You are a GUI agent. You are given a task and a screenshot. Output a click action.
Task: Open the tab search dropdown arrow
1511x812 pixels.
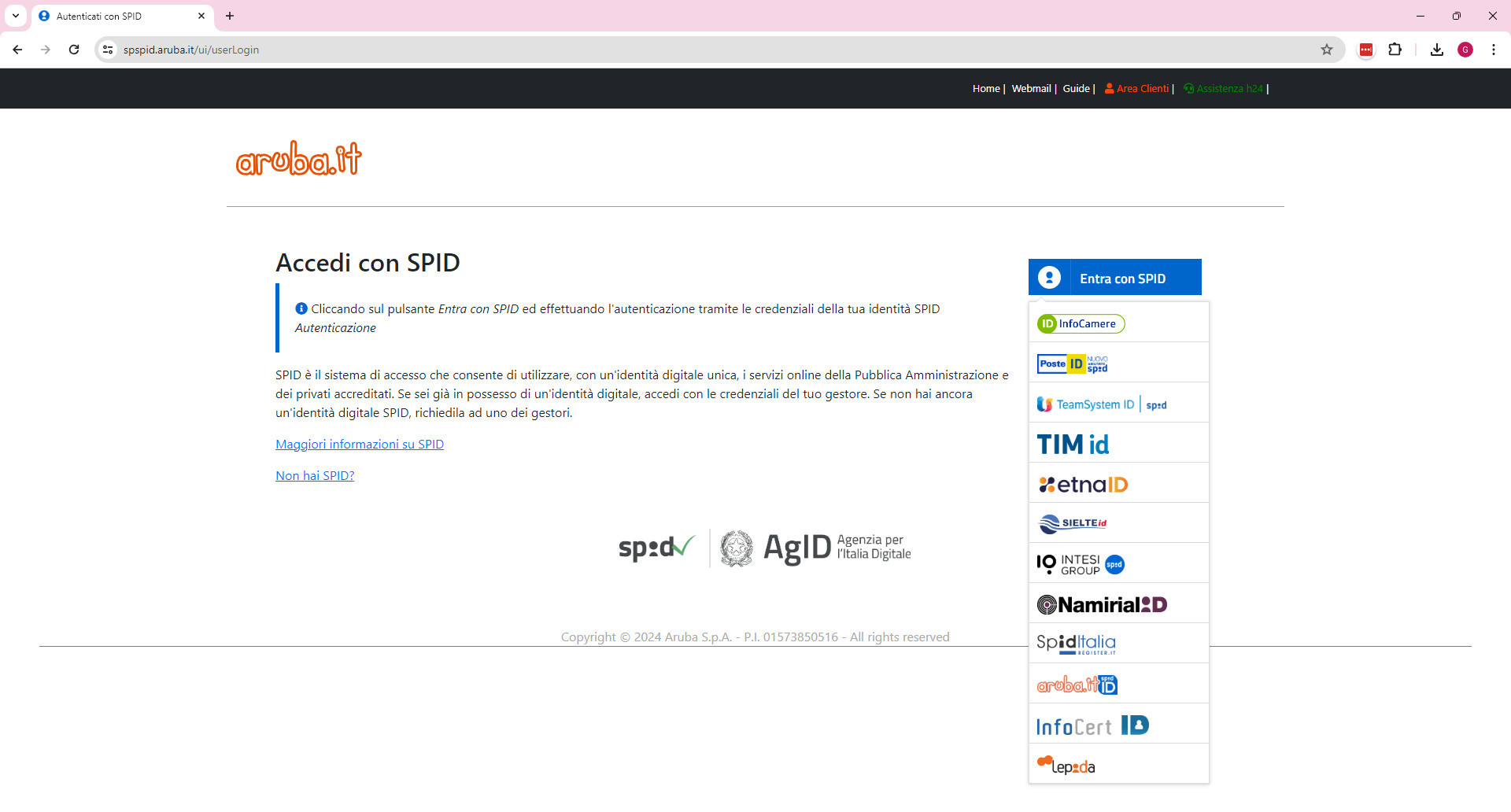pyautogui.click(x=15, y=16)
